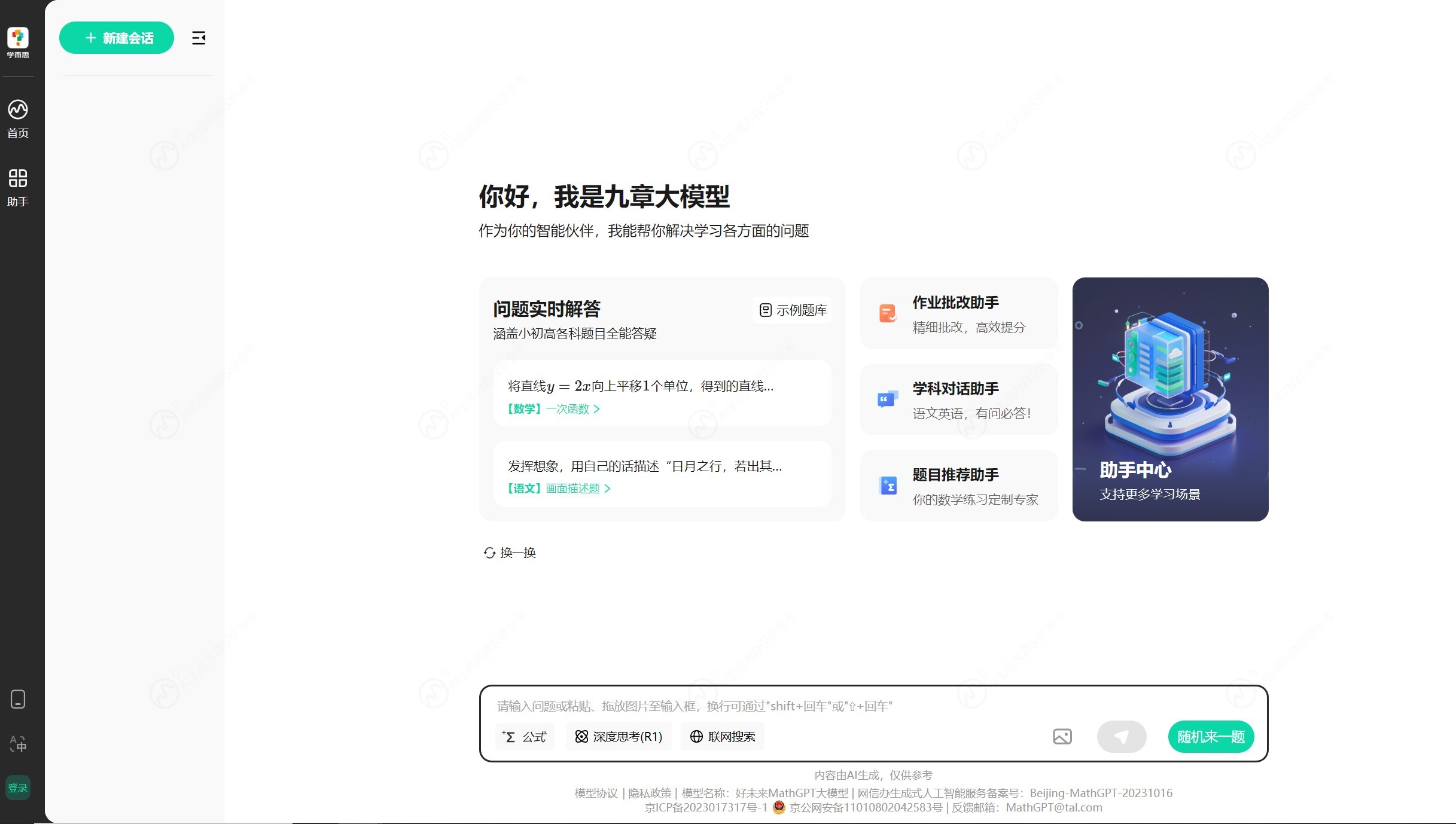Collapse the sidebar with the menu icon
Image resolution: width=1456 pixels, height=824 pixels.
199,38
